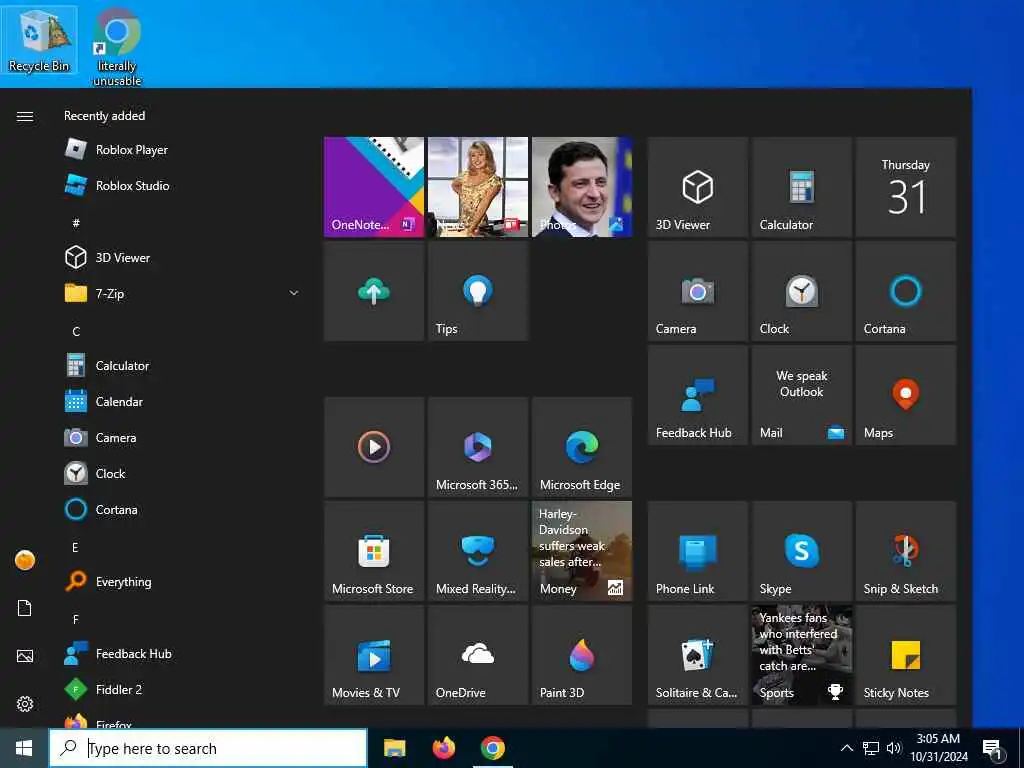Click the E letter group header
Viewport: 1024px width, 768px height.
click(75, 547)
